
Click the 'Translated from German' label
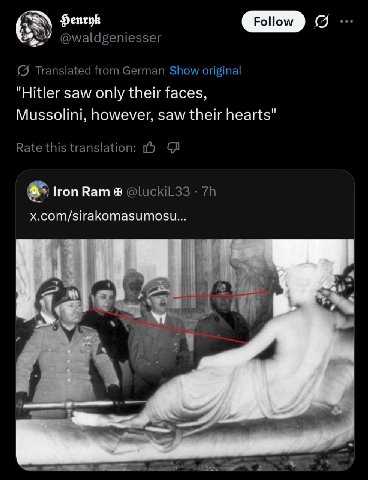100,71
